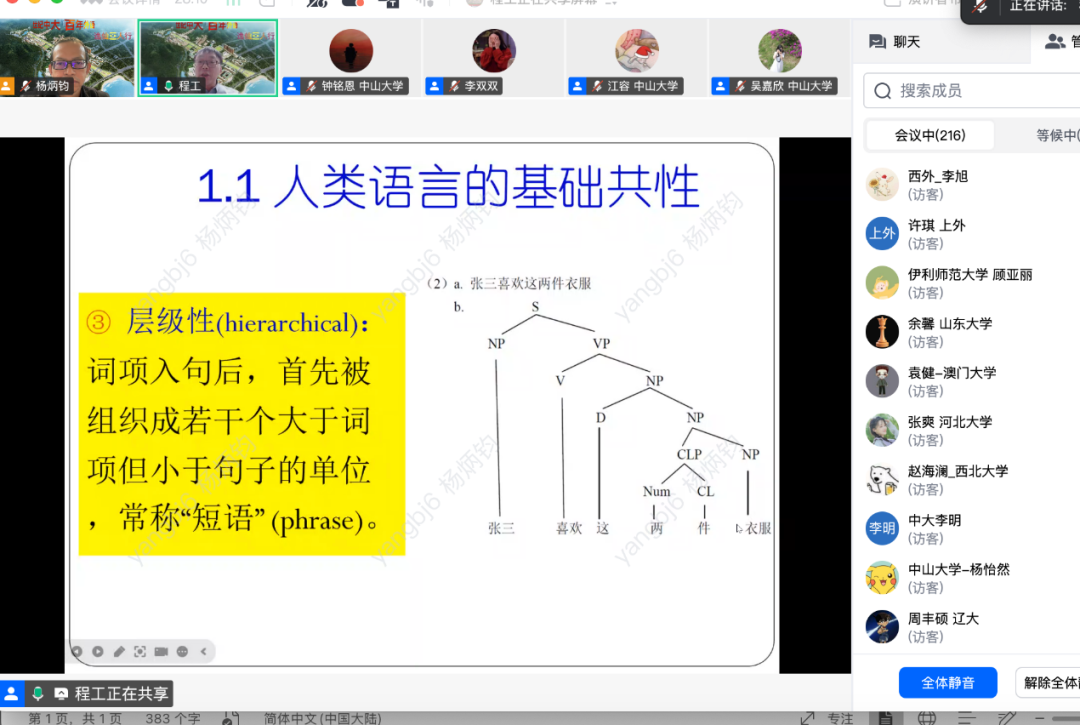Open the more options ellipsis on slide toolbar

tap(182, 652)
